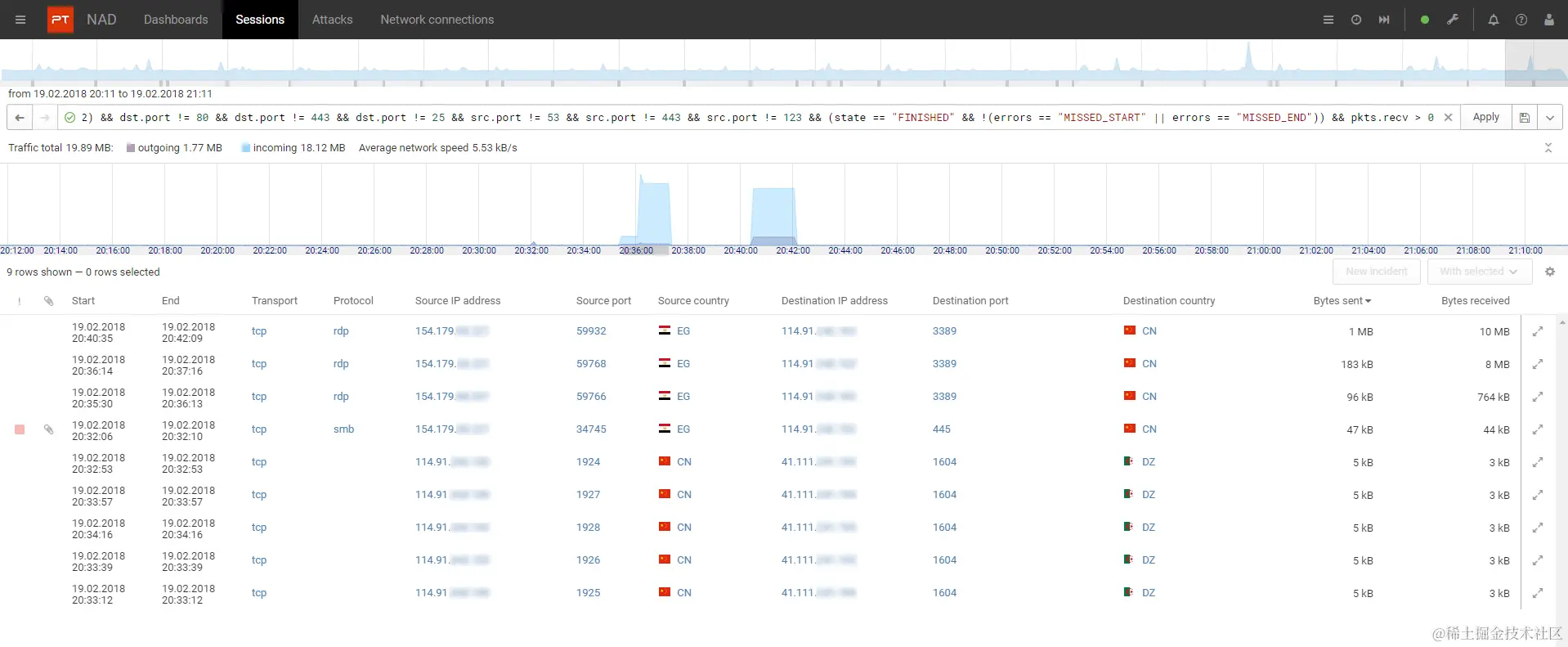The width and height of the screenshot is (1568, 647).
Task: Open the user profile icon
Action: click(x=1549, y=20)
